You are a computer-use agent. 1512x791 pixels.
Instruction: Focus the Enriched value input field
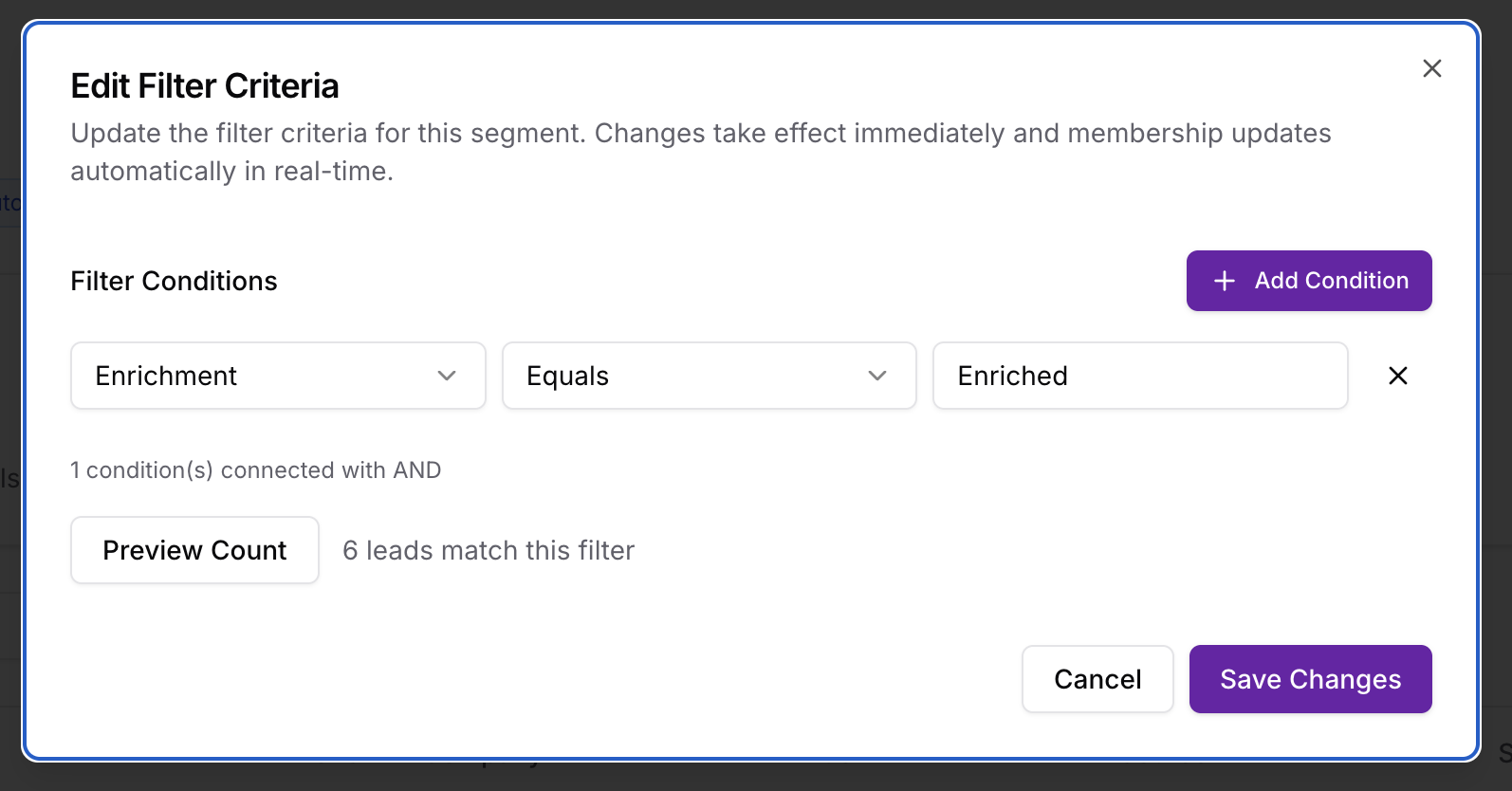pos(1139,376)
